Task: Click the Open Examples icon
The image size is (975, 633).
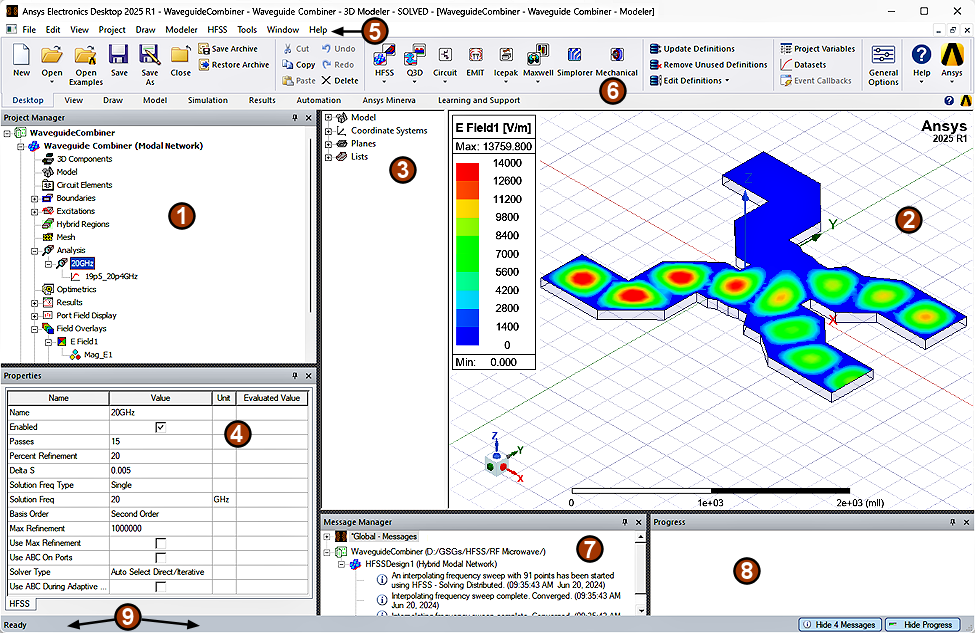Action: point(86,65)
